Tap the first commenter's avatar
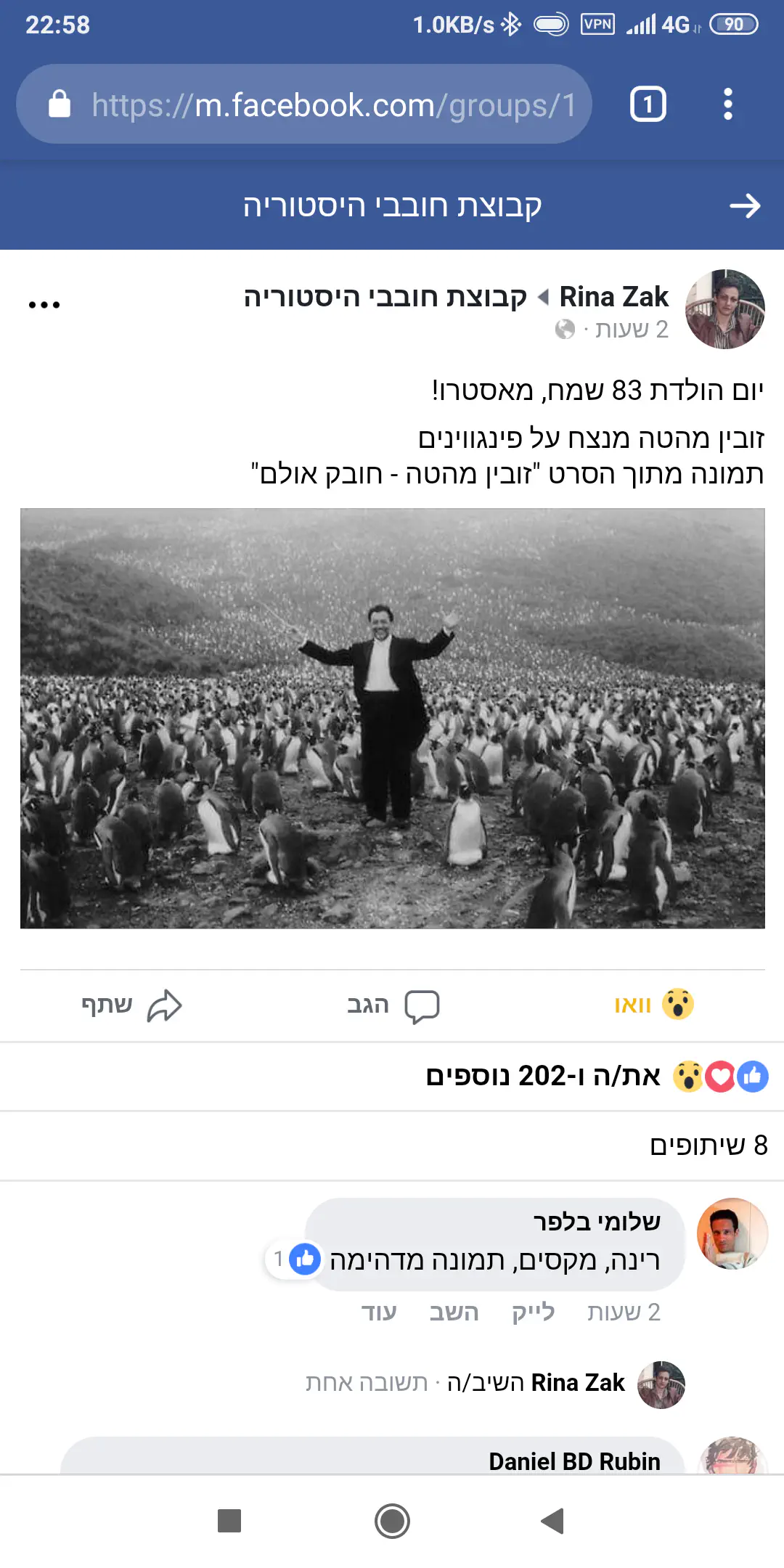 732,1234
